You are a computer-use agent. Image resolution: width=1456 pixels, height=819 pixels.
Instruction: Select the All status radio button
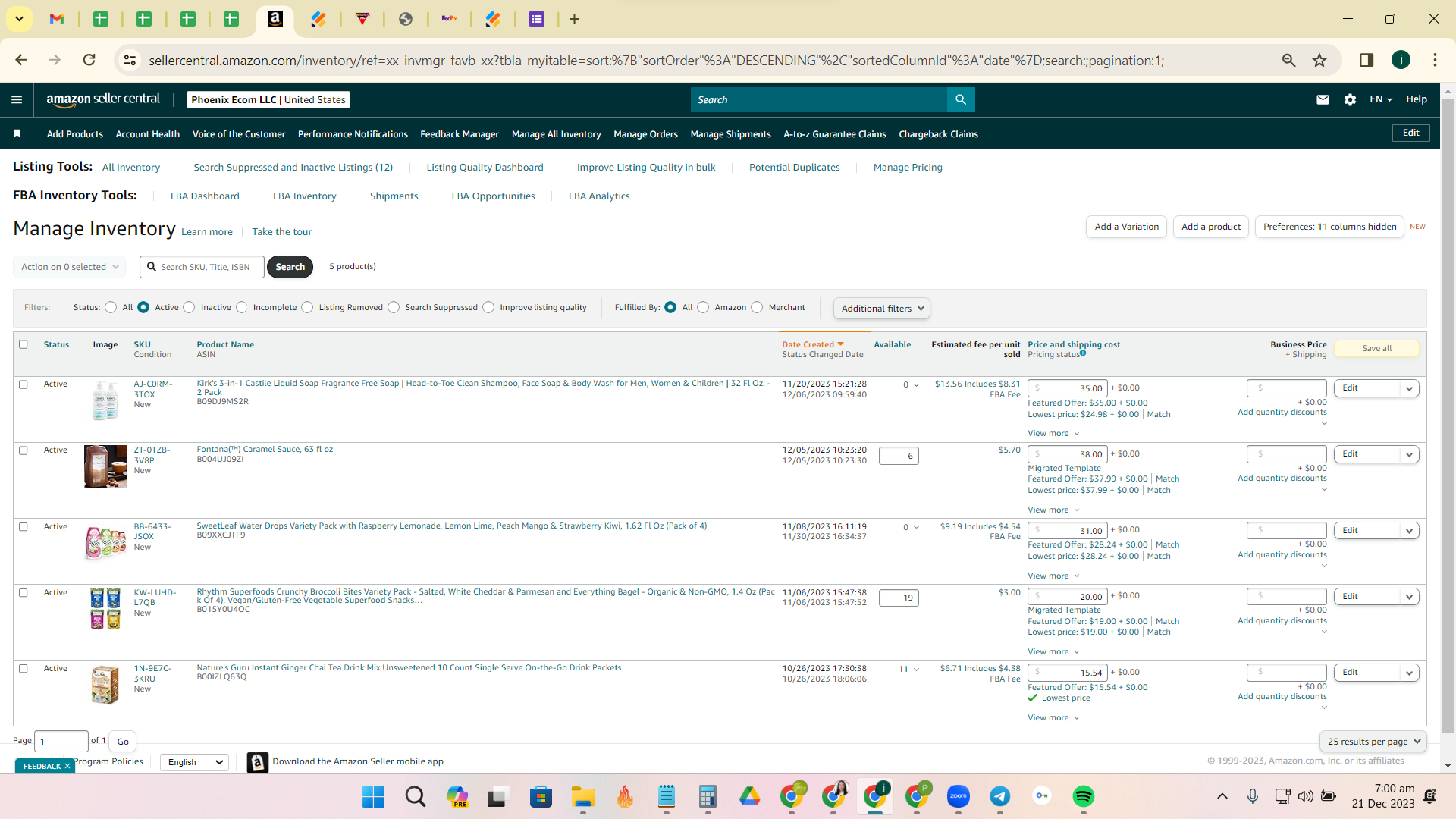coord(111,307)
